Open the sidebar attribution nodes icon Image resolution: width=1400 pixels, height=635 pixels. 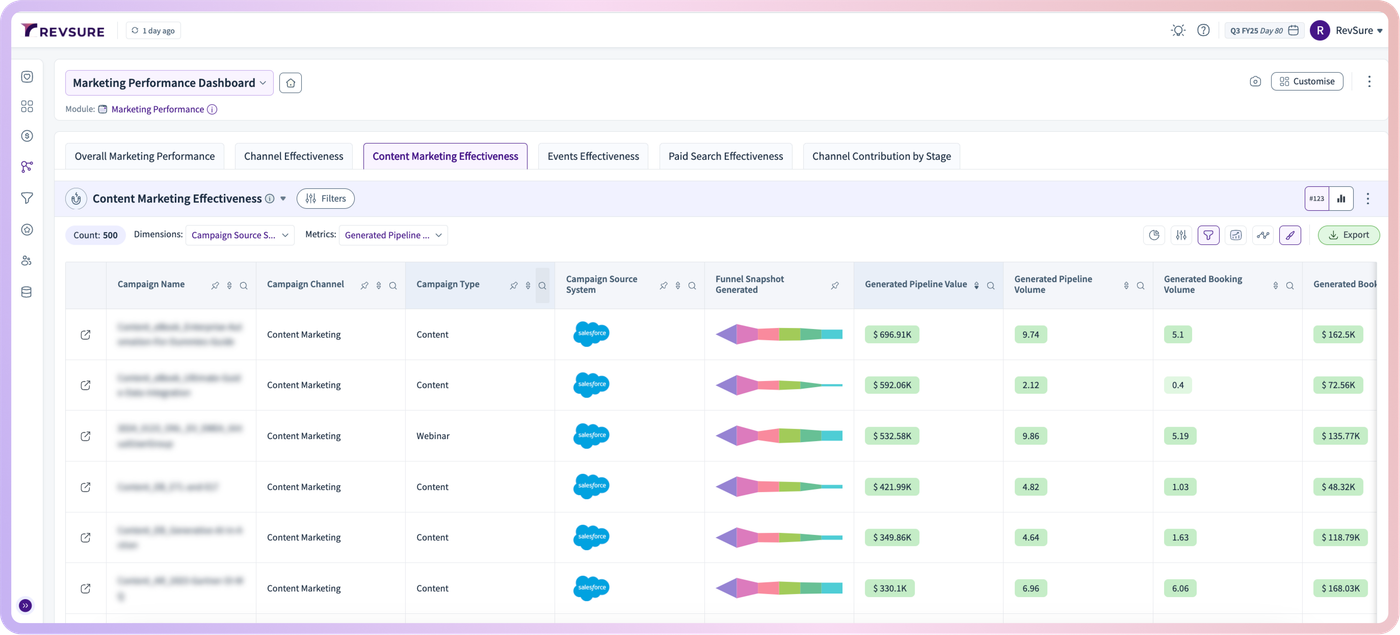(x=27, y=167)
